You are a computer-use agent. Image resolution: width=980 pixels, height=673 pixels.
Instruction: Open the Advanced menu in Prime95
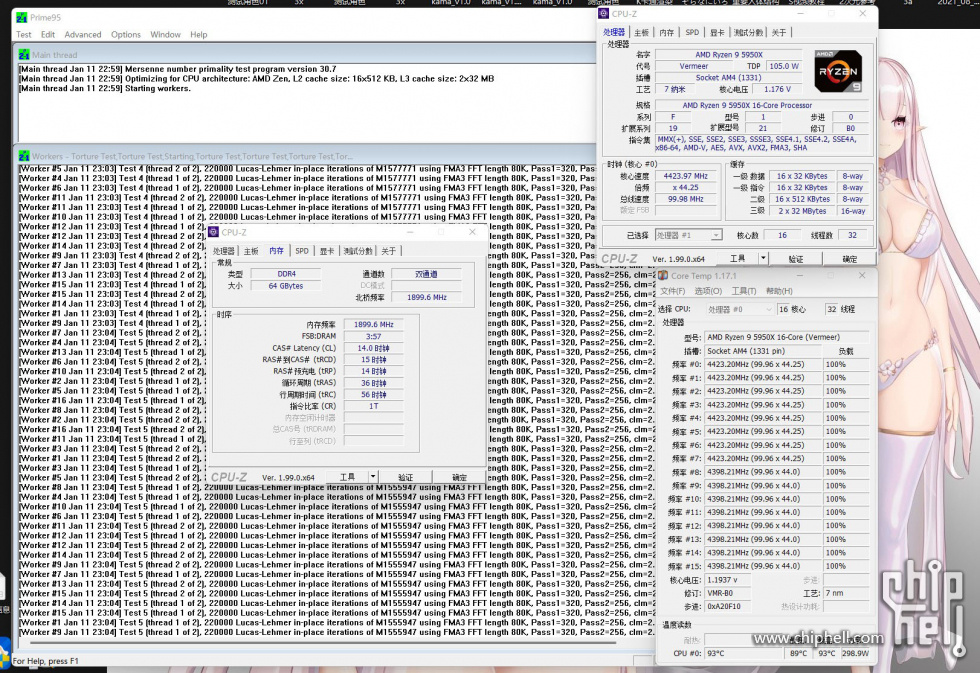82,34
